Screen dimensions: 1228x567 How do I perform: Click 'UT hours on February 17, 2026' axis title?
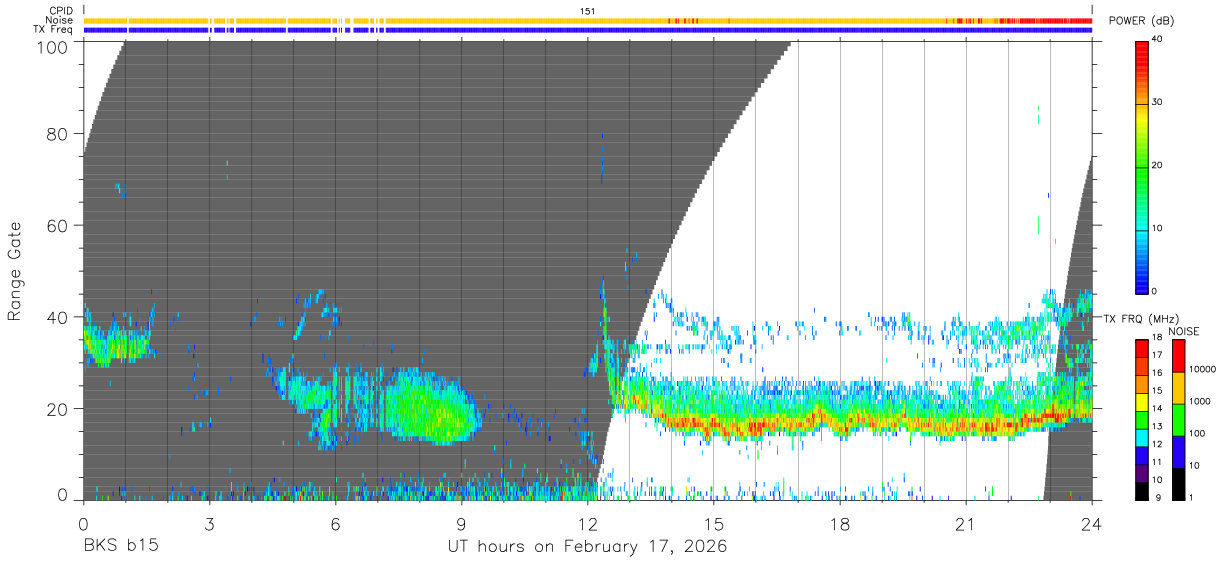[587, 547]
